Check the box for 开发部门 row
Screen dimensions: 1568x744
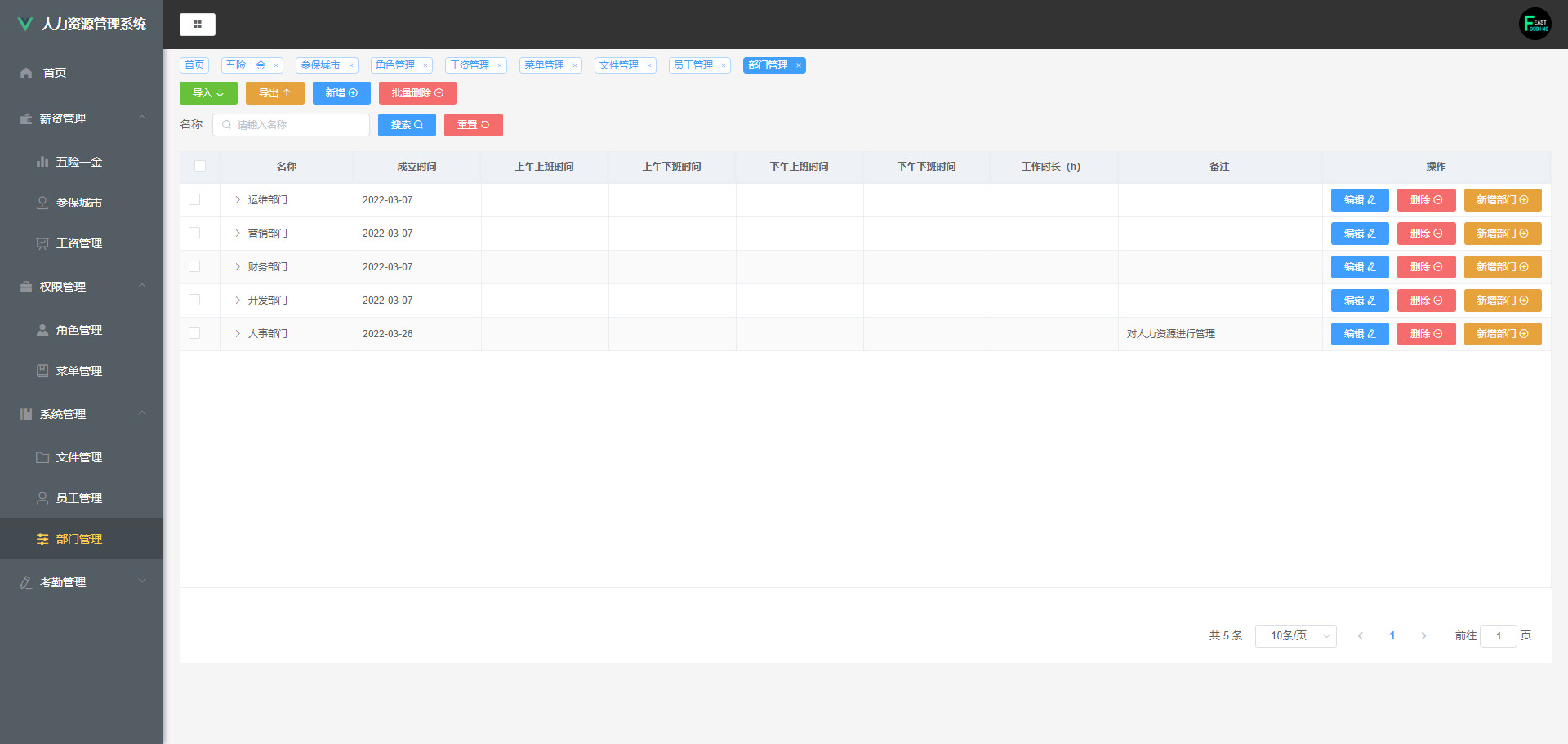click(x=194, y=300)
